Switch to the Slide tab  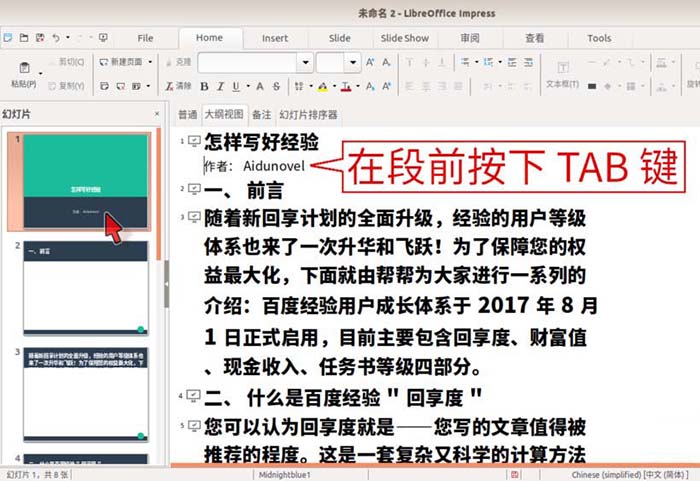pyautogui.click(x=339, y=38)
